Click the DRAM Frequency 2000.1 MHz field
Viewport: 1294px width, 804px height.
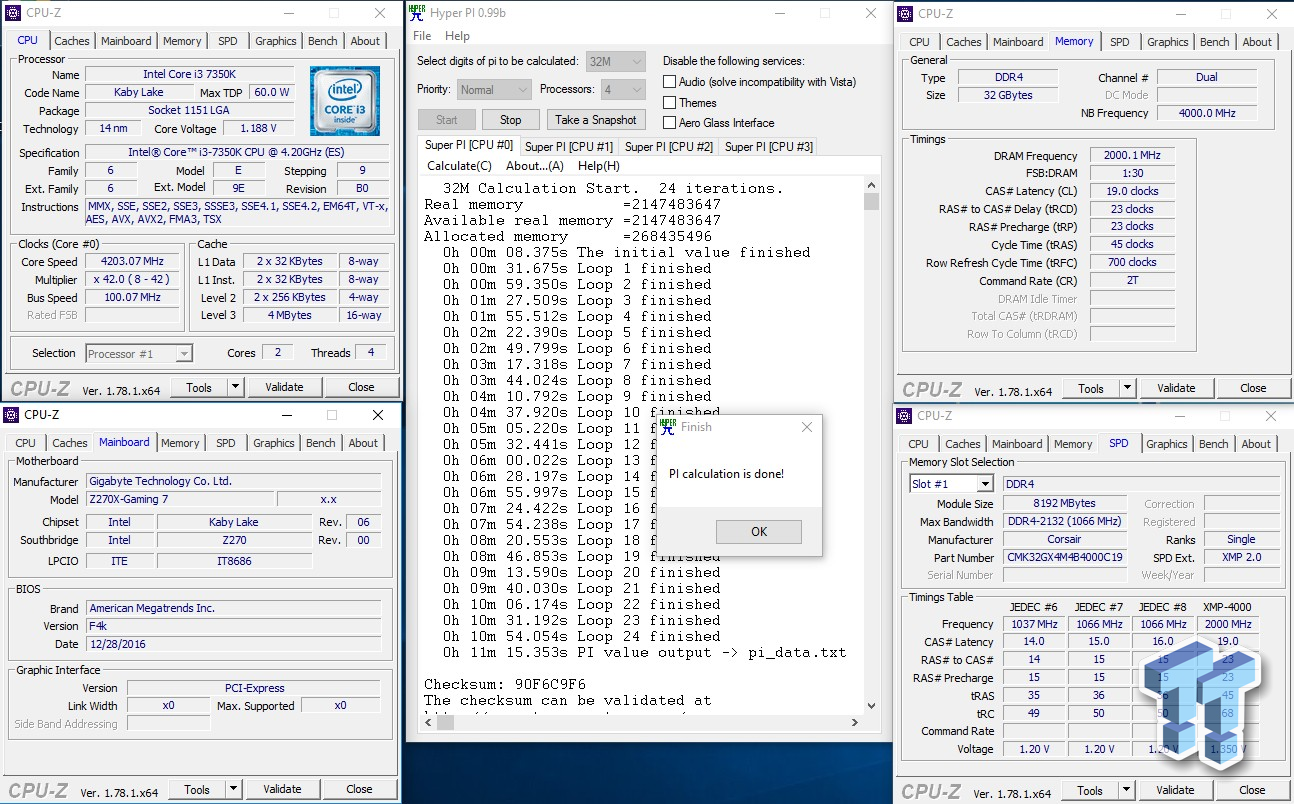[1132, 156]
